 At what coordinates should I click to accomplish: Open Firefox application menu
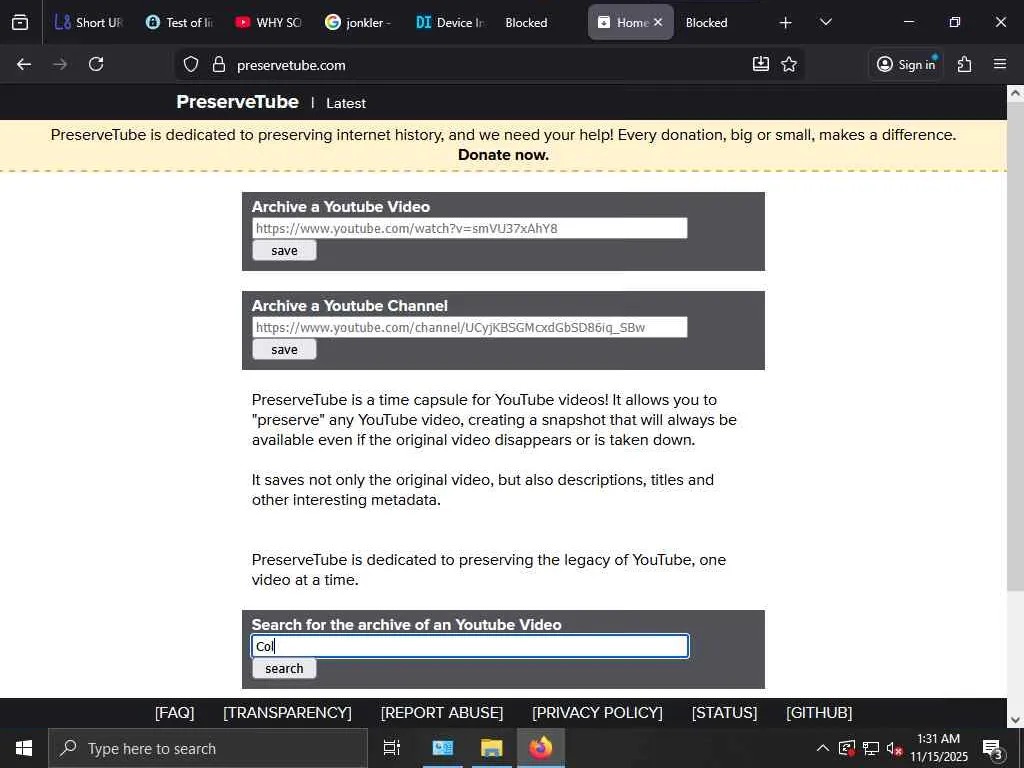1000,64
